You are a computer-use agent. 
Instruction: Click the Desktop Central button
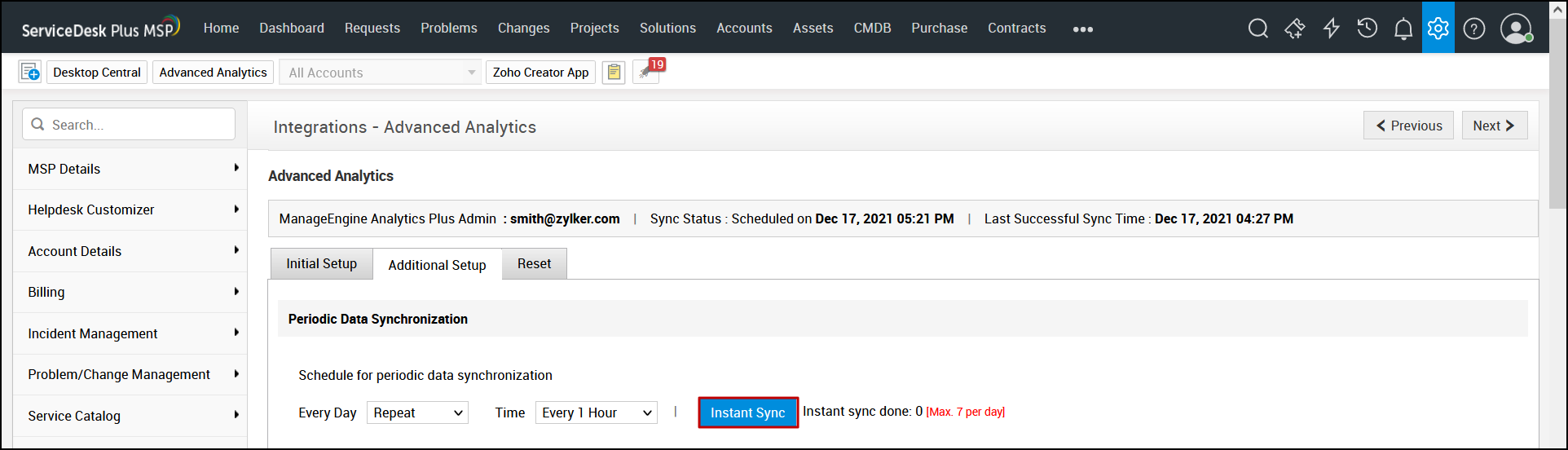tap(97, 72)
